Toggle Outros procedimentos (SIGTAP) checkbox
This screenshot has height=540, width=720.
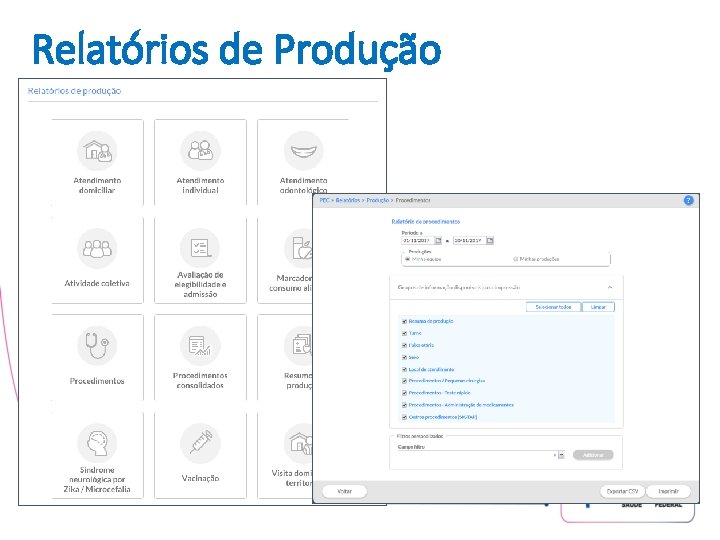405,417
